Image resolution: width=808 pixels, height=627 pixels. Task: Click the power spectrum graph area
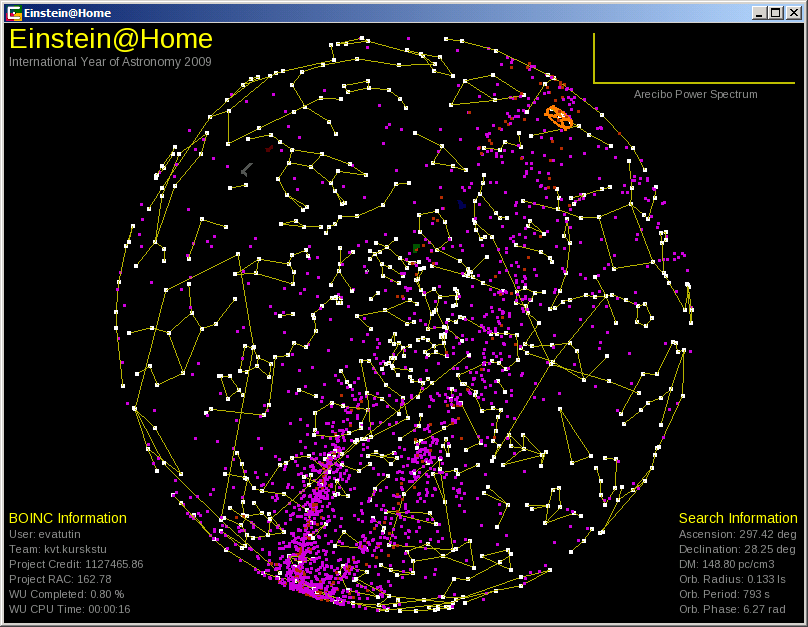tap(694, 58)
